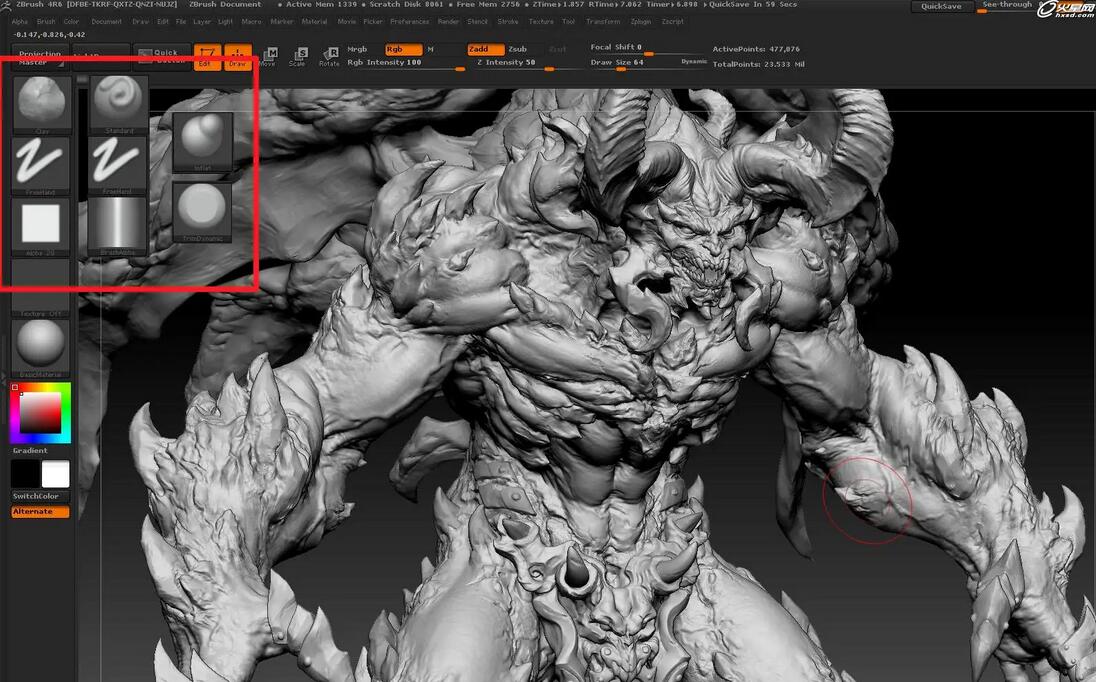Click the ActivePoints: 477,076 readout
Viewport: 1096px width, 682px height.
[x=756, y=49]
